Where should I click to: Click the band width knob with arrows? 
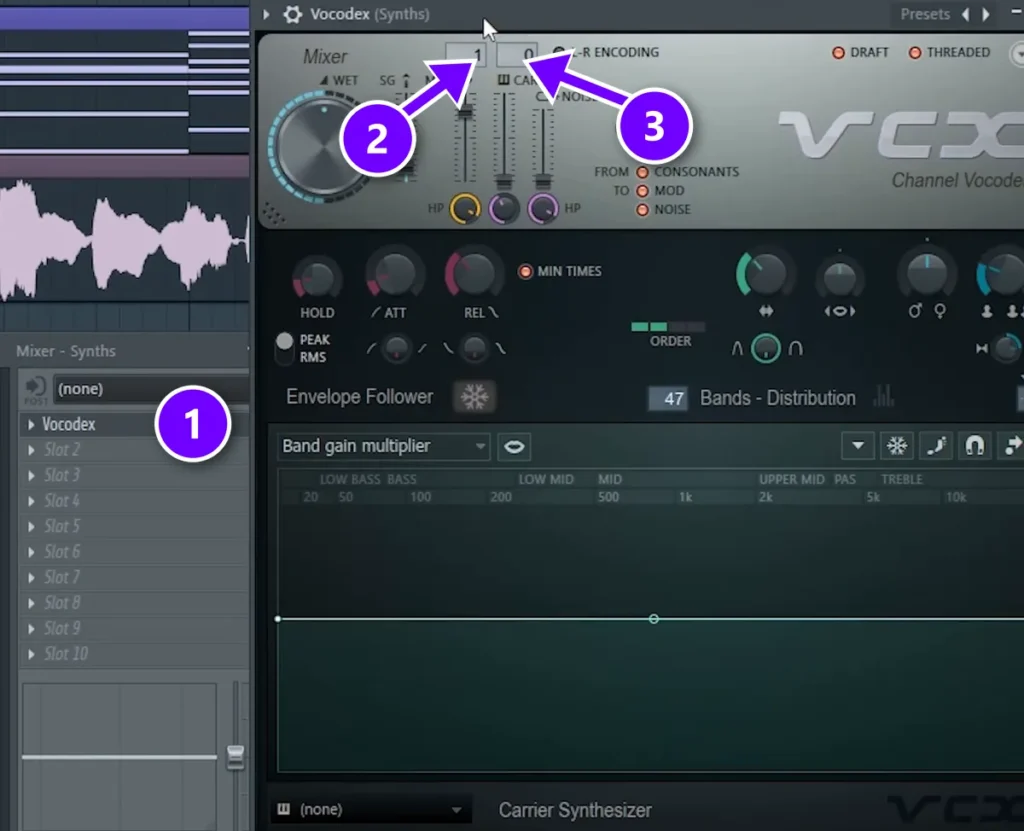click(x=764, y=274)
